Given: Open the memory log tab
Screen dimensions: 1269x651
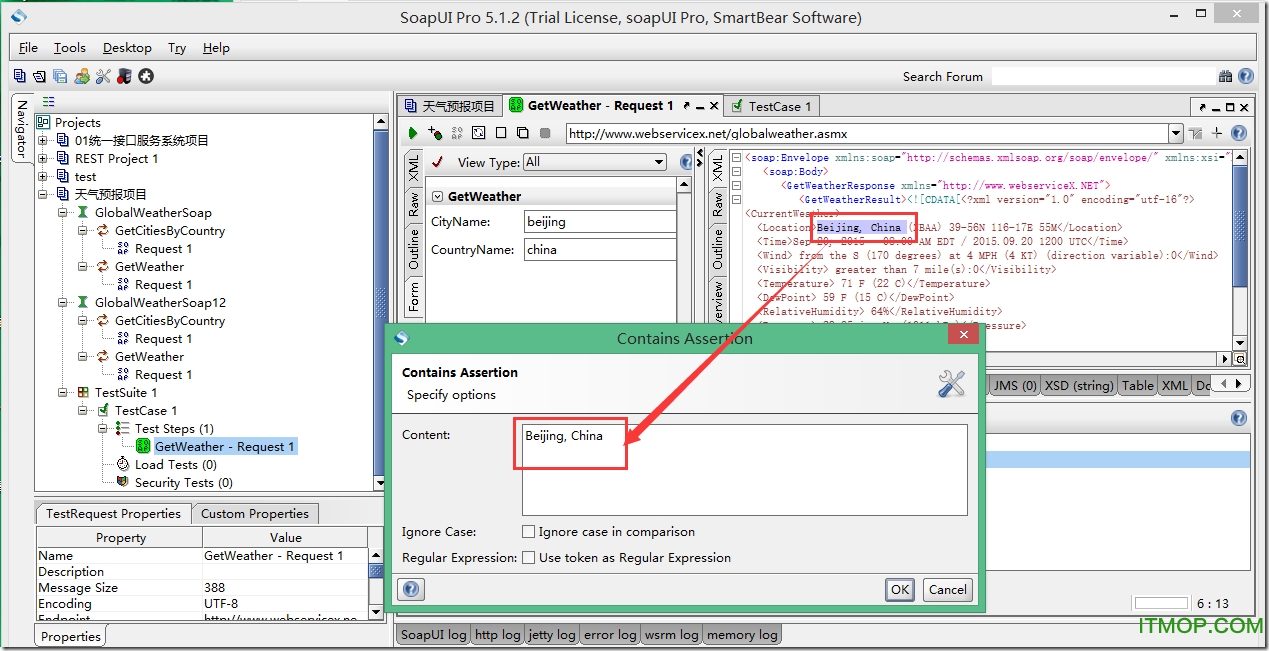Looking at the screenshot, I should click(742, 634).
